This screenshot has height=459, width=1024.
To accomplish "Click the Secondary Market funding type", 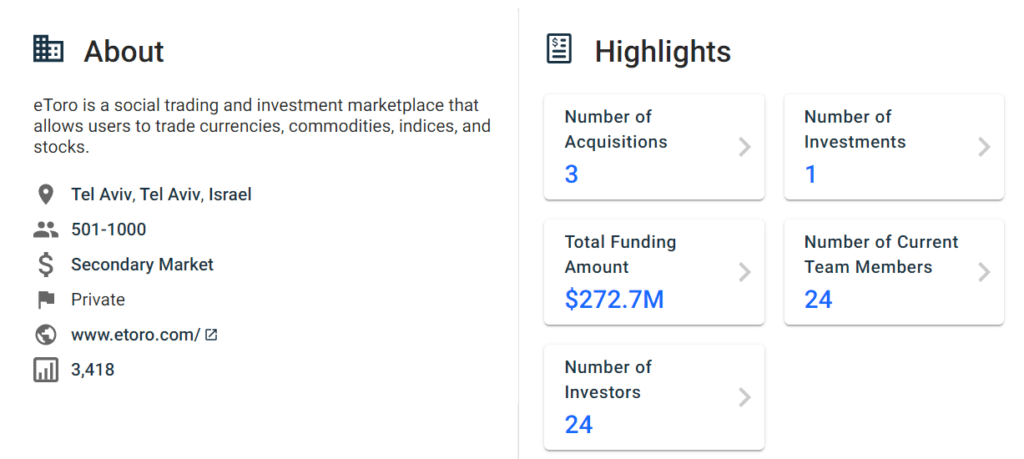I will click(142, 264).
